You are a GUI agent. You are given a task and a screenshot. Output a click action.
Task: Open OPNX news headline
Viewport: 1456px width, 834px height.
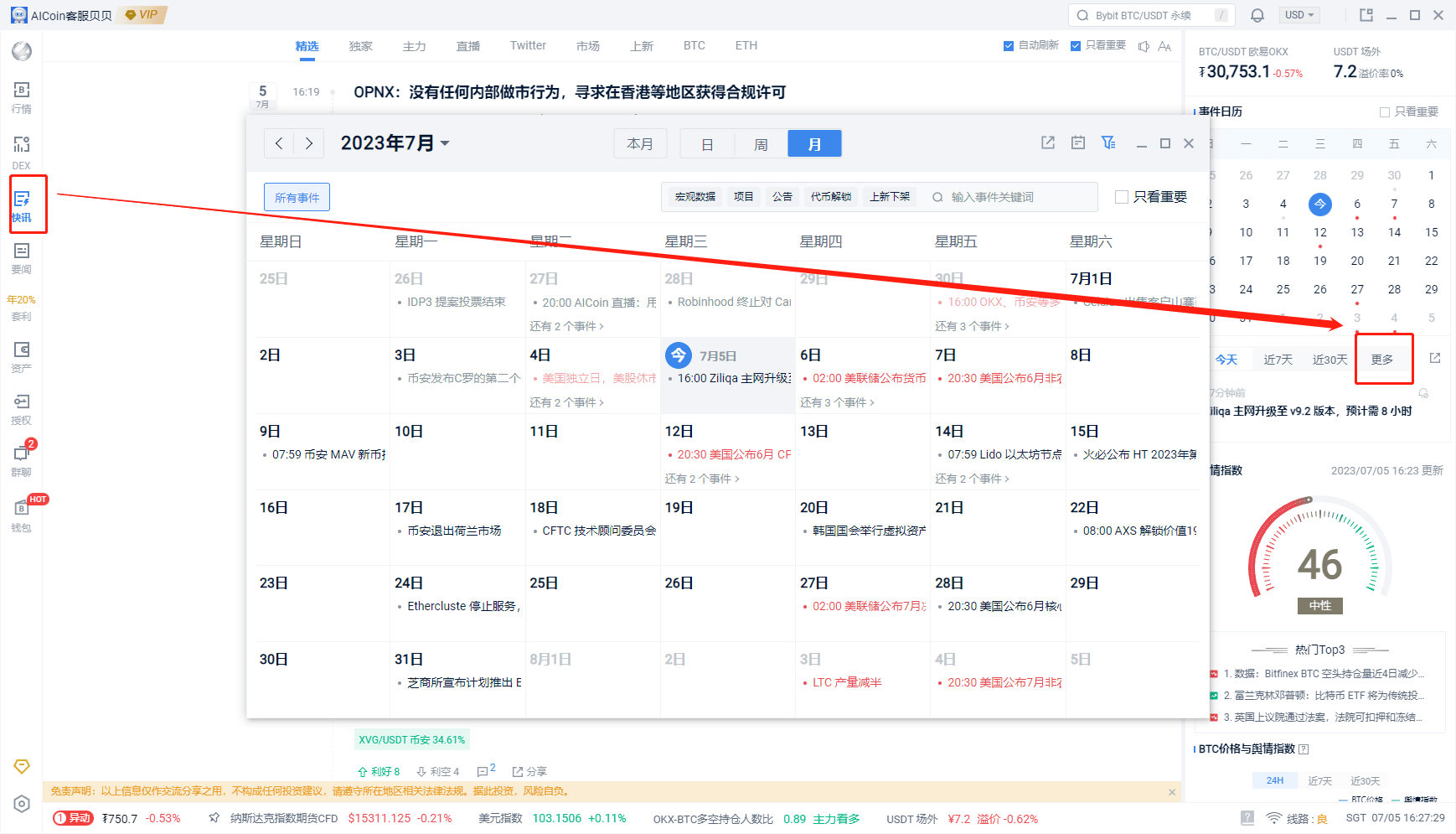(x=570, y=92)
